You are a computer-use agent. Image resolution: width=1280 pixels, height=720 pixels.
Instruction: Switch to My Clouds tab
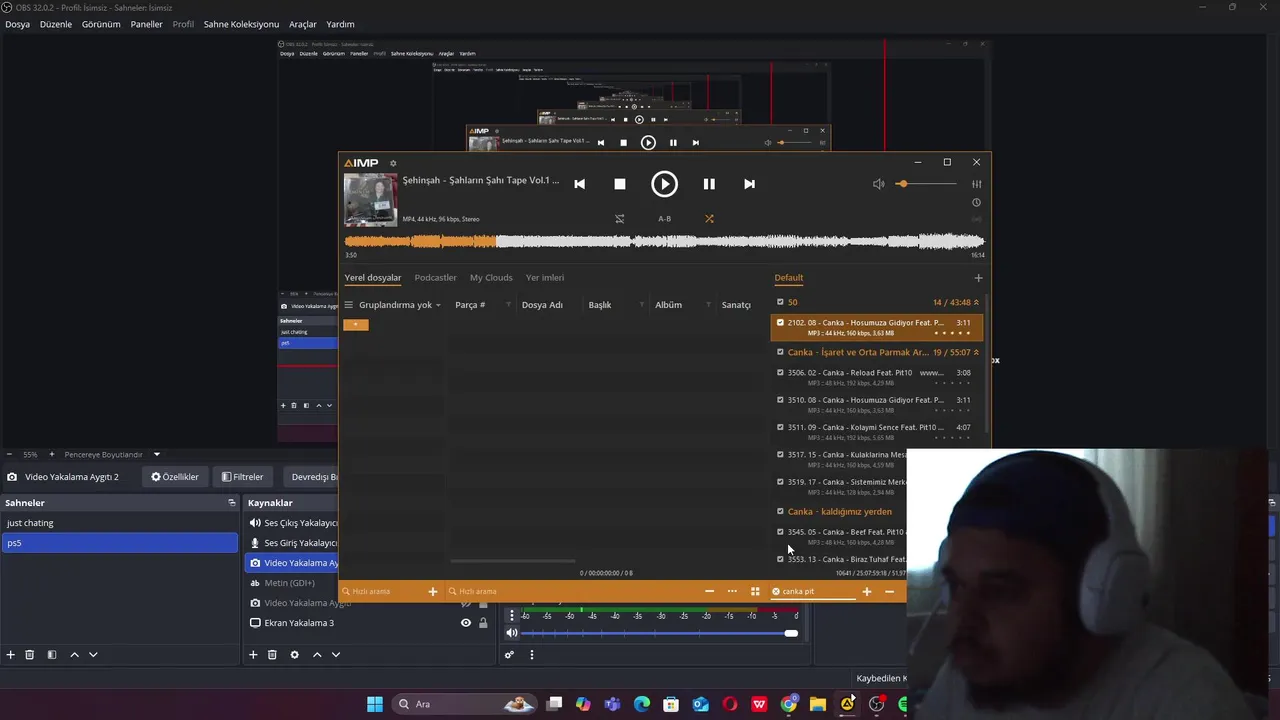(491, 278)
